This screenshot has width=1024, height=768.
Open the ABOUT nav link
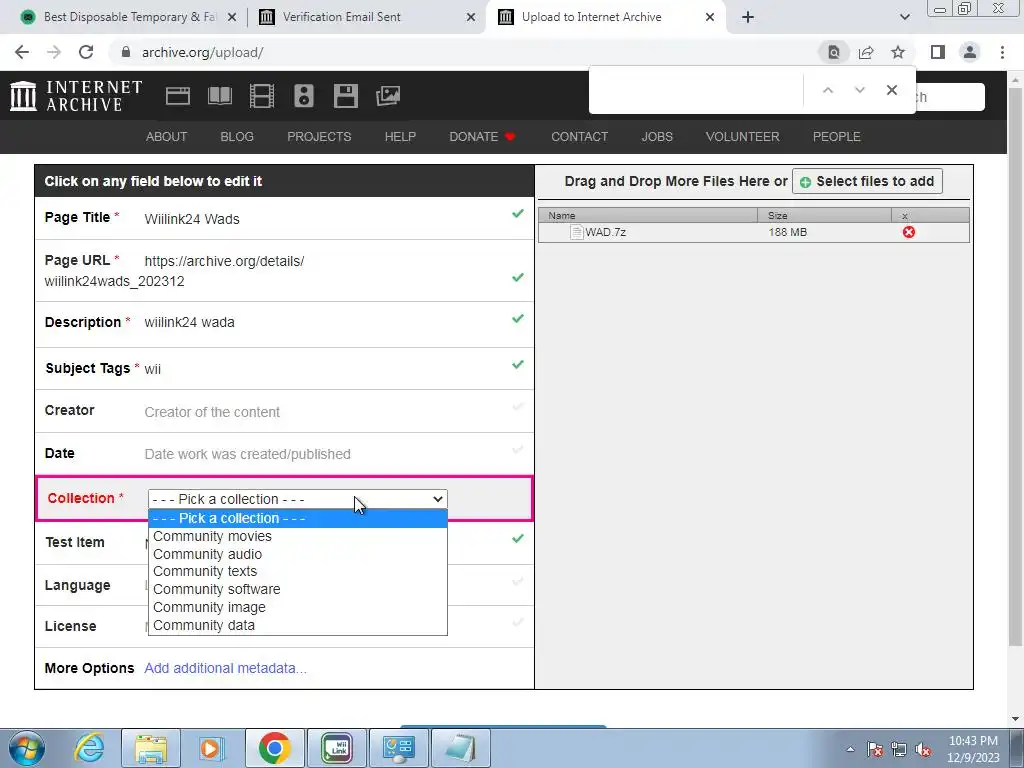[x=167, y=136]
